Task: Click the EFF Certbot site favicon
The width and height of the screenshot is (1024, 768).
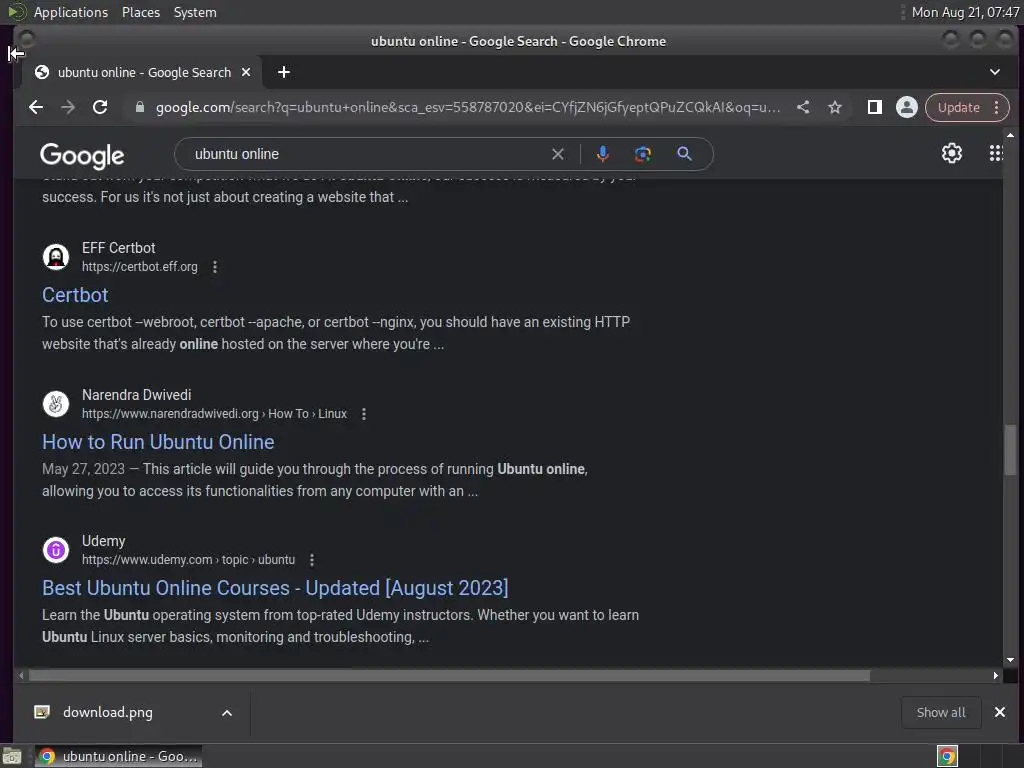Action: (56, 257)
